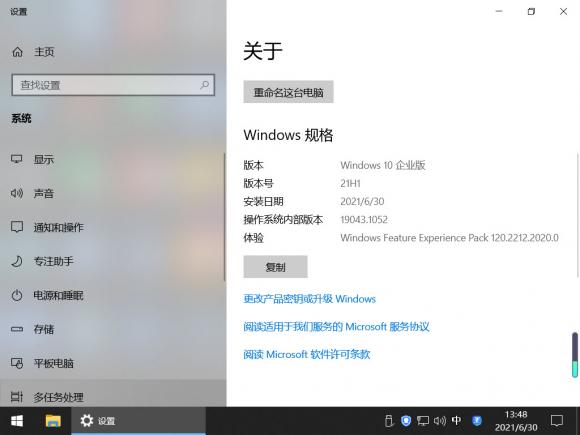Open 通知和操作 notification icon
The height and width of the screenshot is (435, 580).
(17, 227)
